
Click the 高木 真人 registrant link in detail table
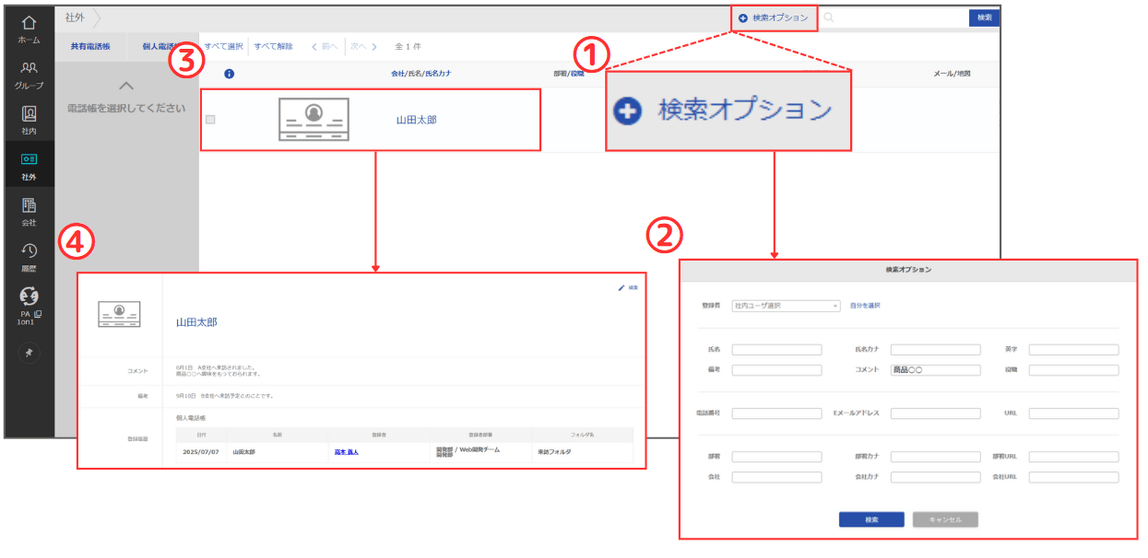[x=346, y=452]
